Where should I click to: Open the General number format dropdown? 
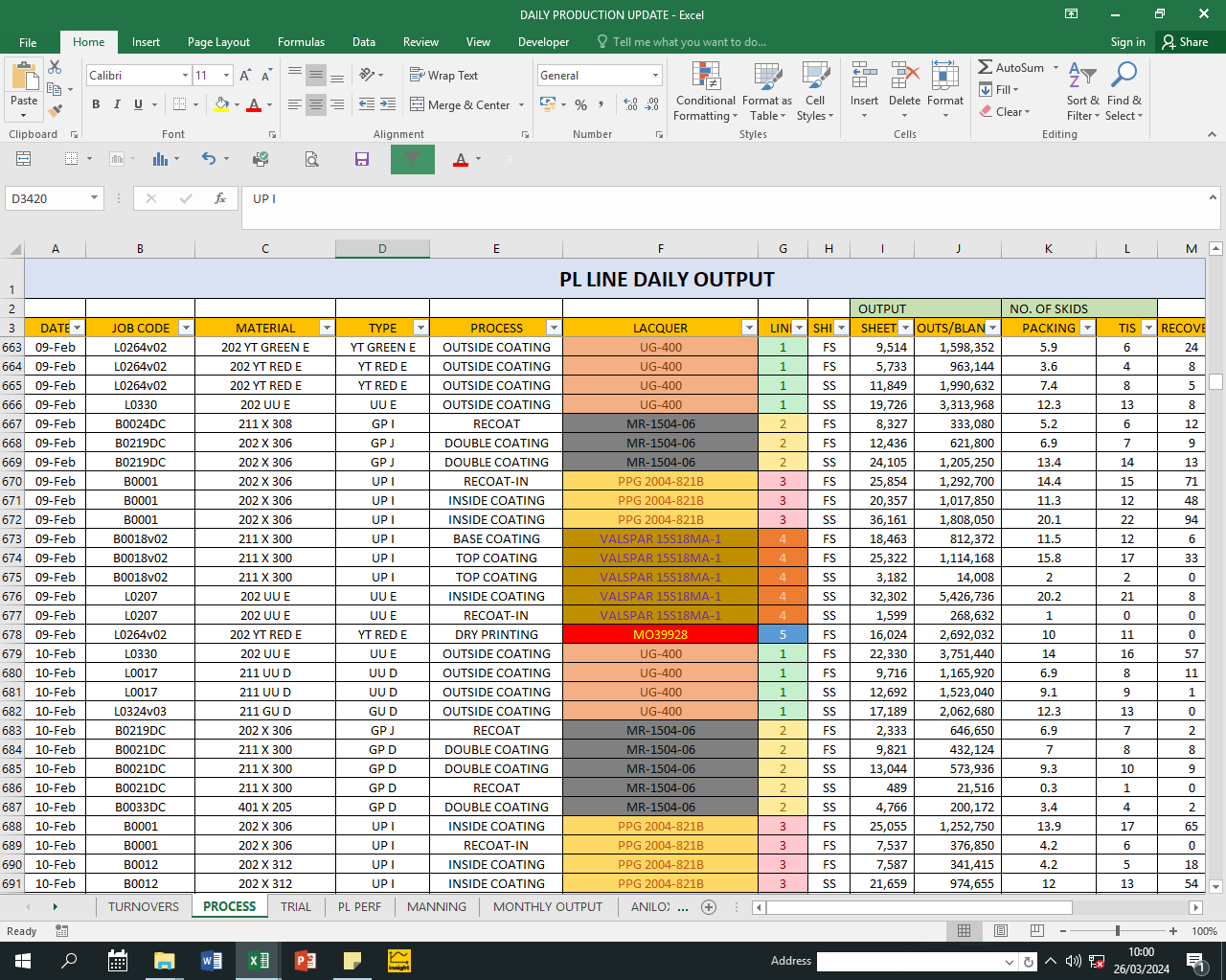(655, 76)
